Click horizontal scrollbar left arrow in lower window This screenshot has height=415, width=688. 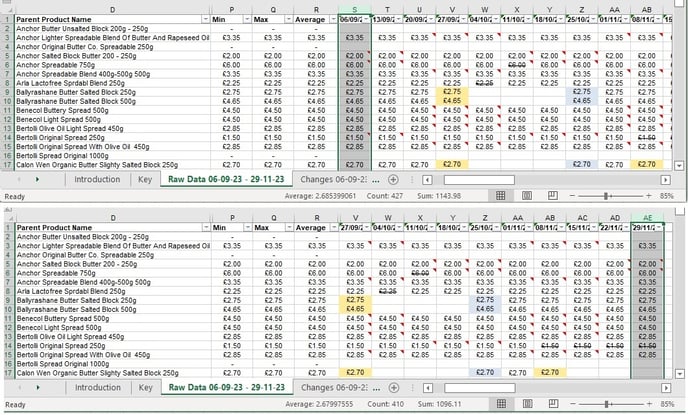(428, 388)
